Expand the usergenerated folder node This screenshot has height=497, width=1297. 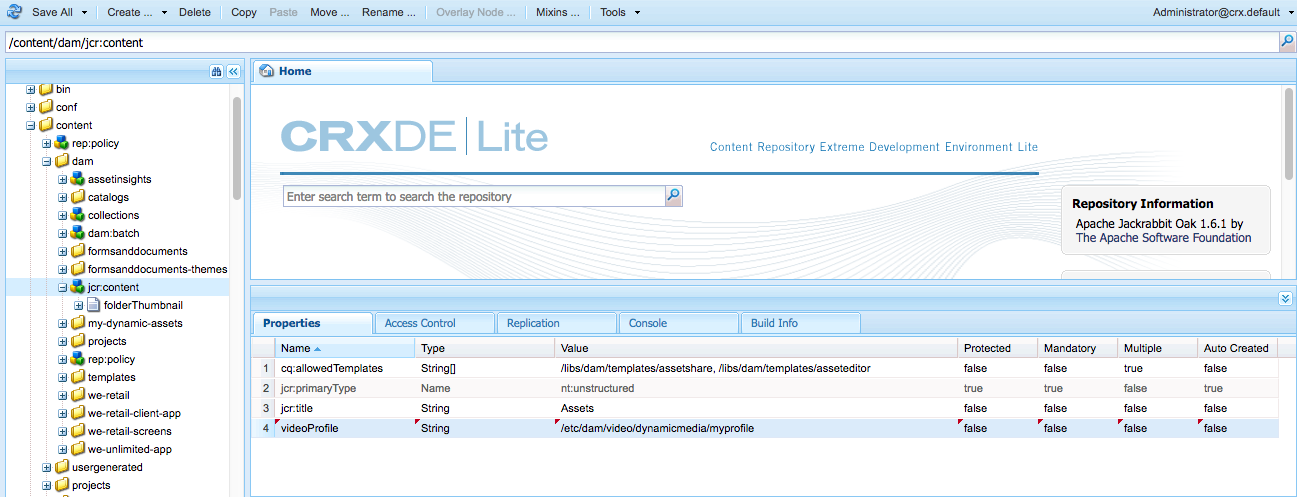point(47,467)
